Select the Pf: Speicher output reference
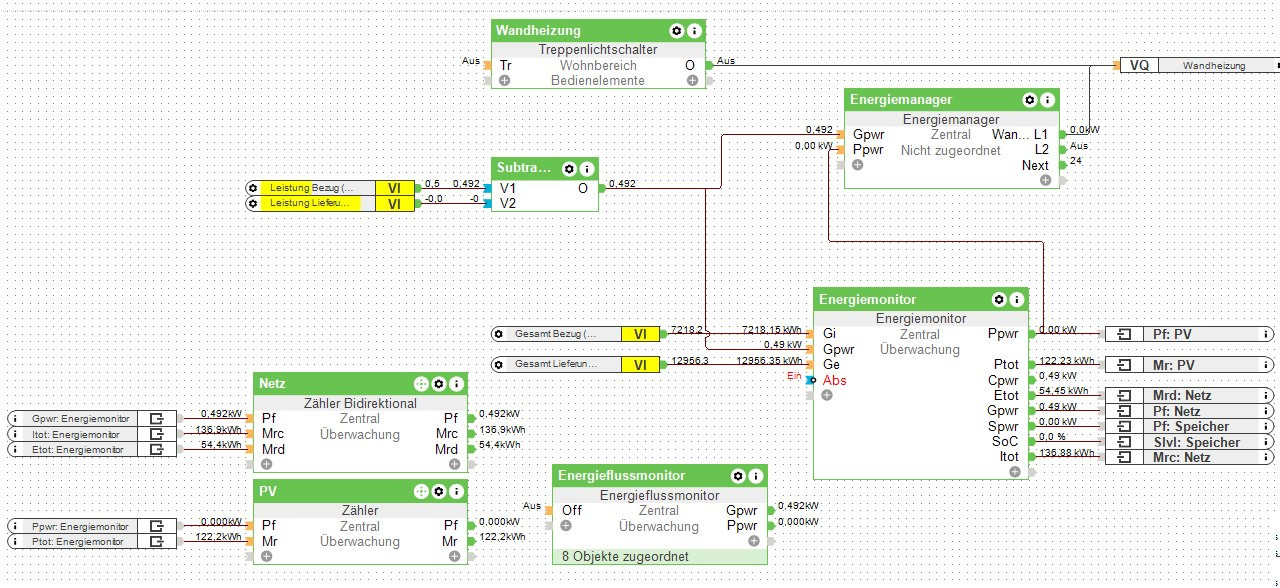 (x=1189, y=426)
